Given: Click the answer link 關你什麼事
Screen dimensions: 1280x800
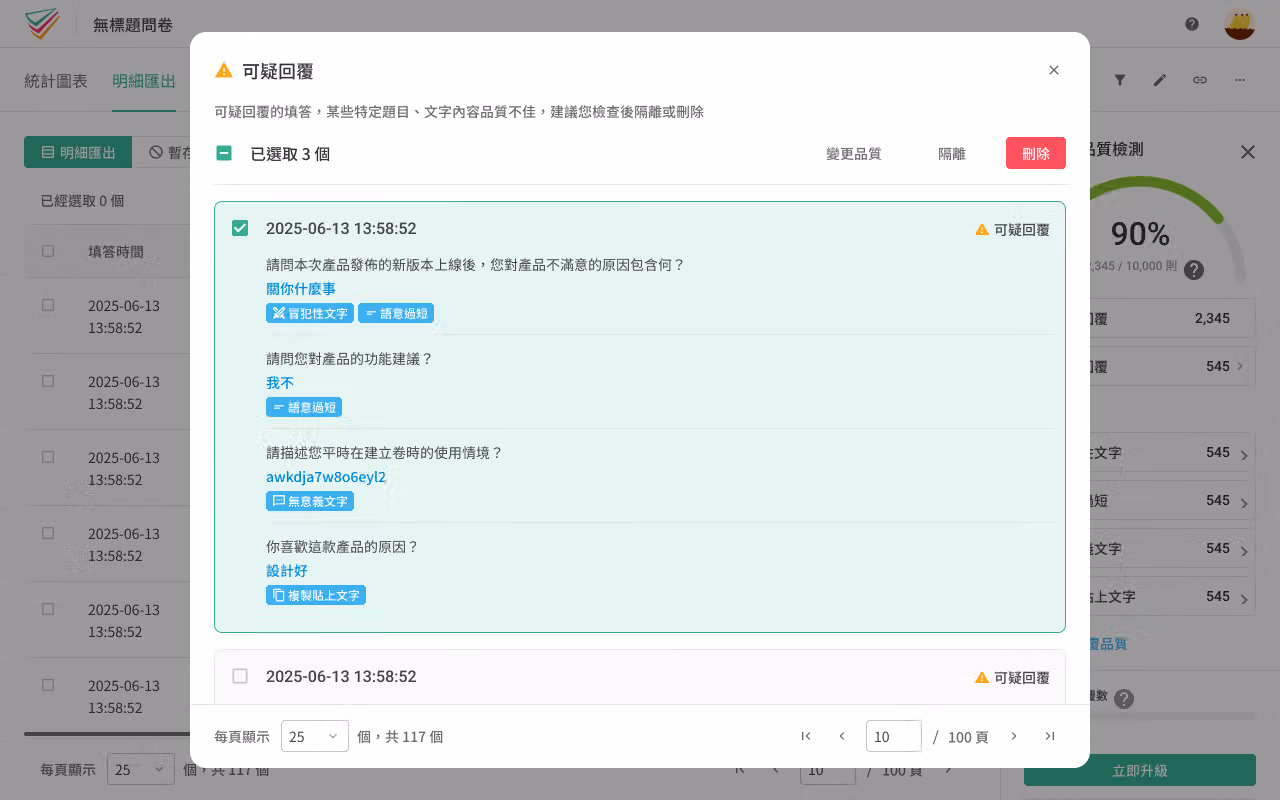Looking at the screenshot, I should [301, 289].
